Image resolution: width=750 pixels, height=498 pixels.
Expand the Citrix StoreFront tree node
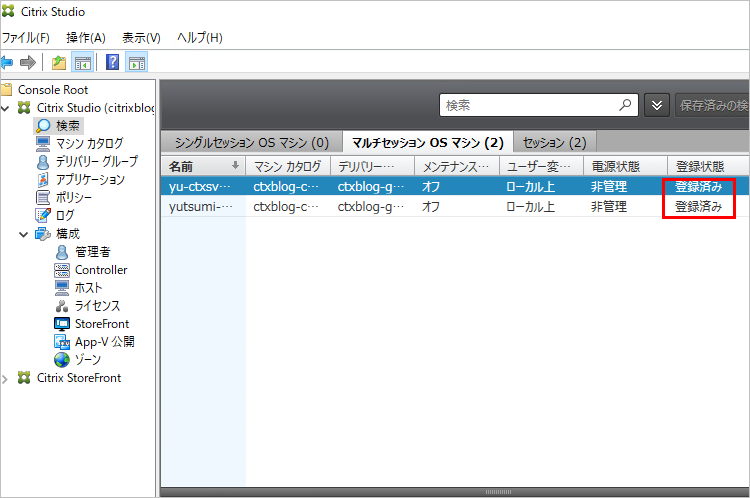(6, 378)
